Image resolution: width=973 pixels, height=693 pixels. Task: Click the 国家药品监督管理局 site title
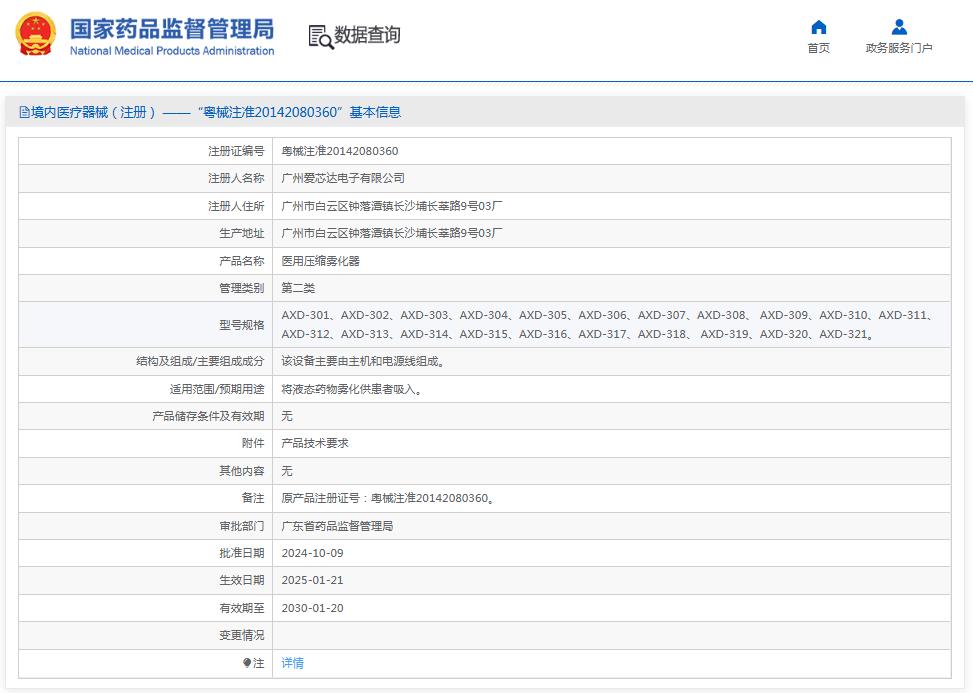(171, 27)
